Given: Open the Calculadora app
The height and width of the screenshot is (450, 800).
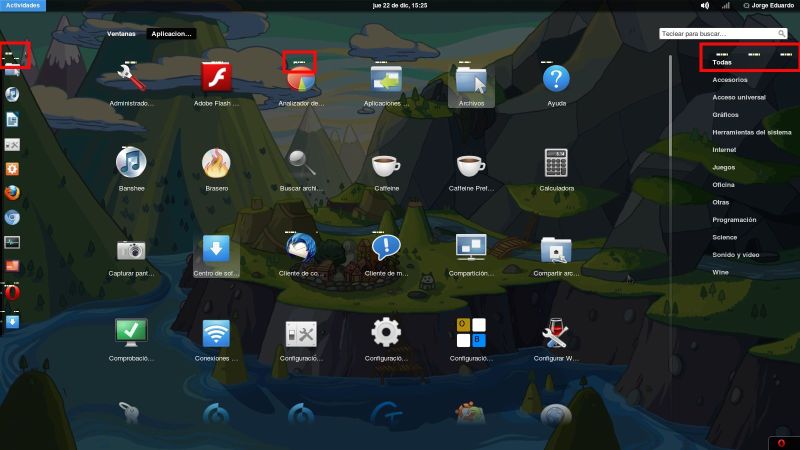Looking at the screenshot, I should pyautogui.click(x=556, y=163).
